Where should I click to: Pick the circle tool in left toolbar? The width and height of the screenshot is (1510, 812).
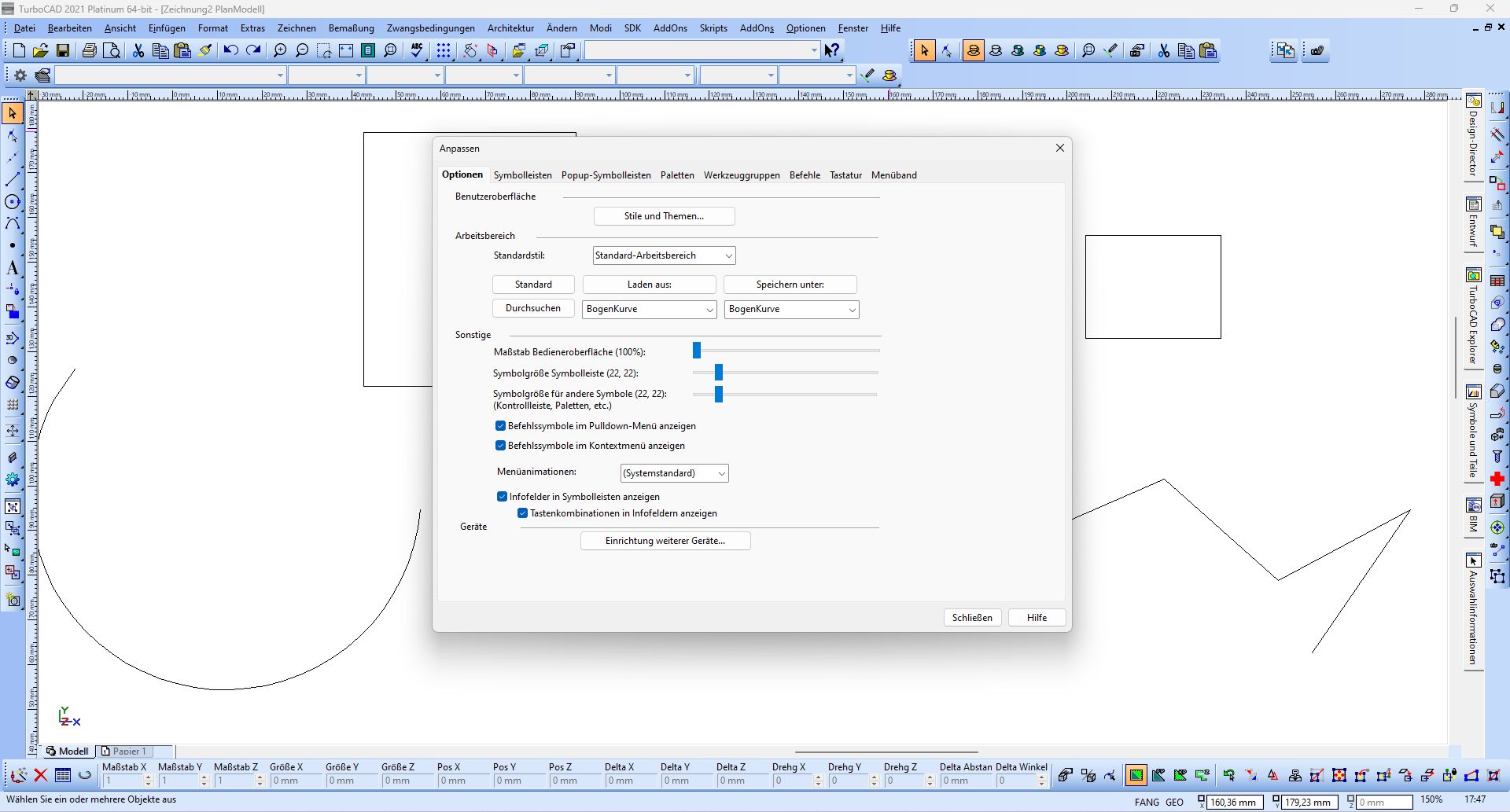pyautogui.click(x=13, y=202)
